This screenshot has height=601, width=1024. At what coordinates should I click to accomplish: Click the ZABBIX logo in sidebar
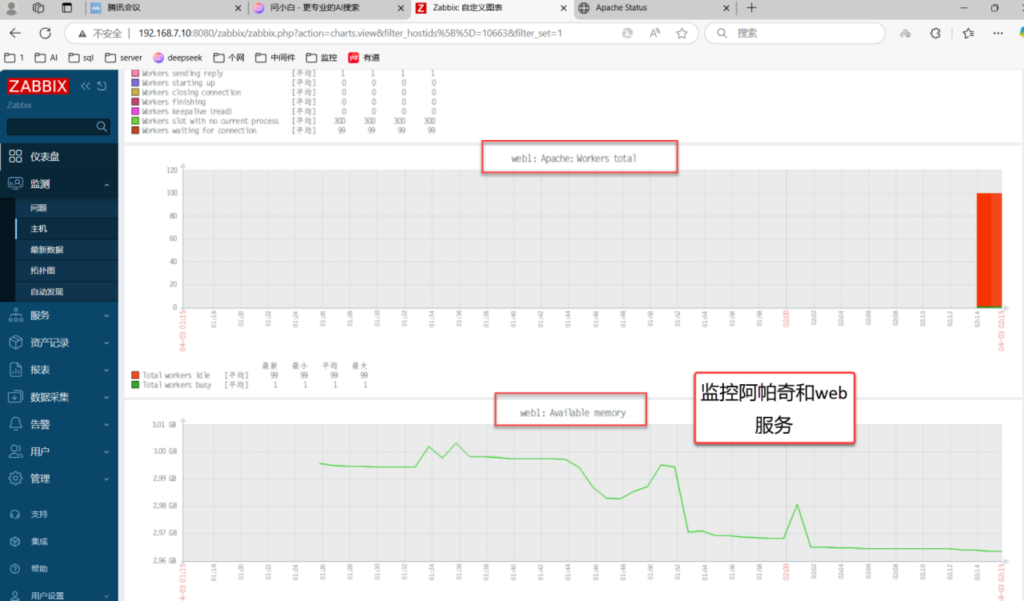38,86
